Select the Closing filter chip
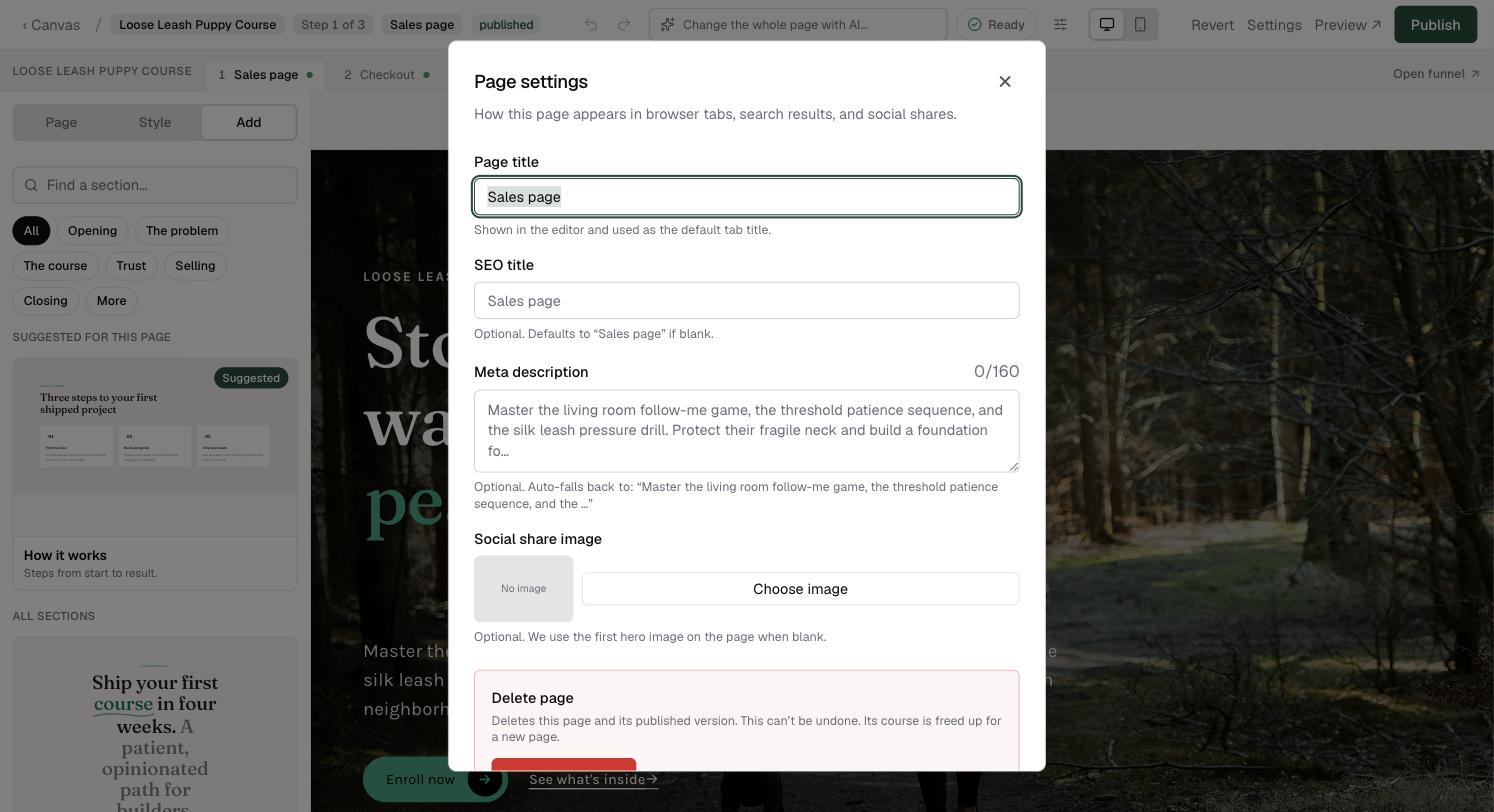1494x812 pixels. click(46, 301)
